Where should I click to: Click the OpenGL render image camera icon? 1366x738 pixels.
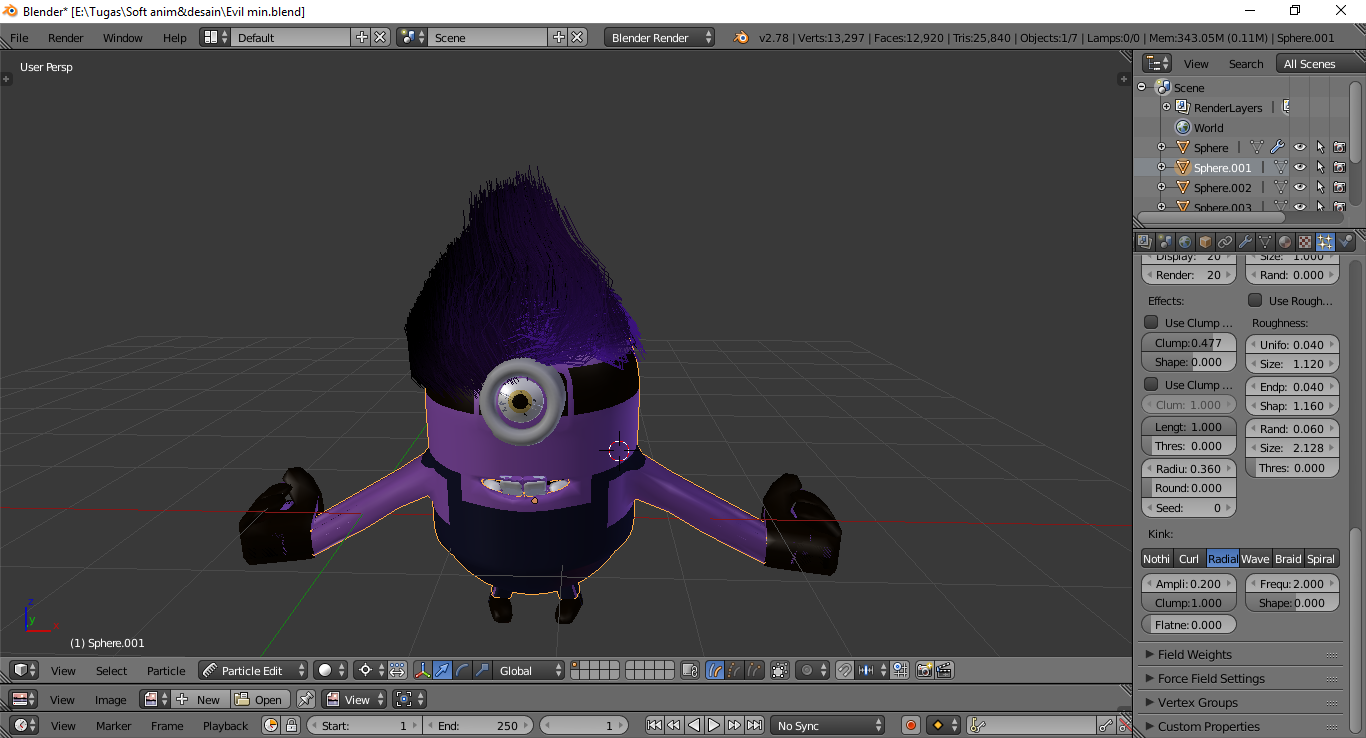point(924,671)
